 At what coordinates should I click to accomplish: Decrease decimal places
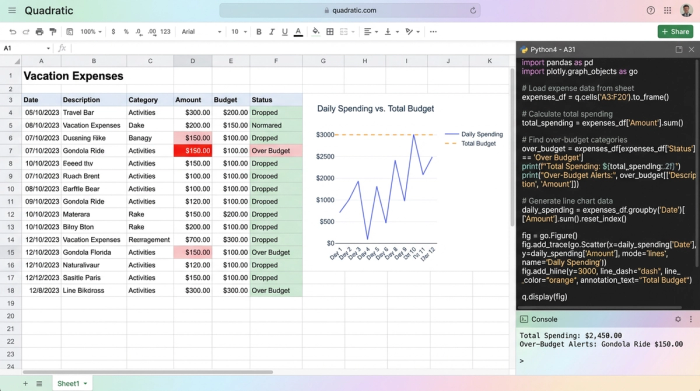[139, 32]
